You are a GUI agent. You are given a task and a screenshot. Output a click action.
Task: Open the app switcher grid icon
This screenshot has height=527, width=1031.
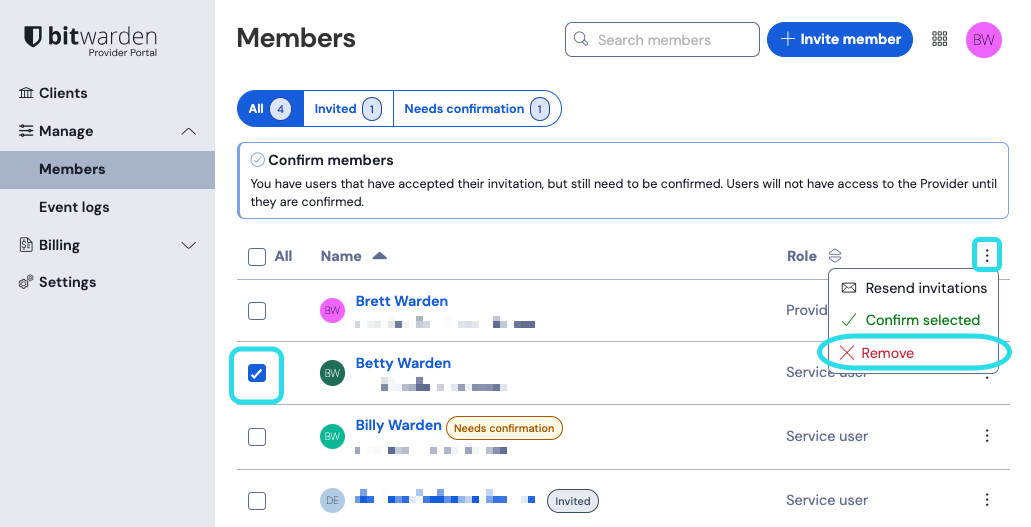pyautogui.click(x=939, y=39)
